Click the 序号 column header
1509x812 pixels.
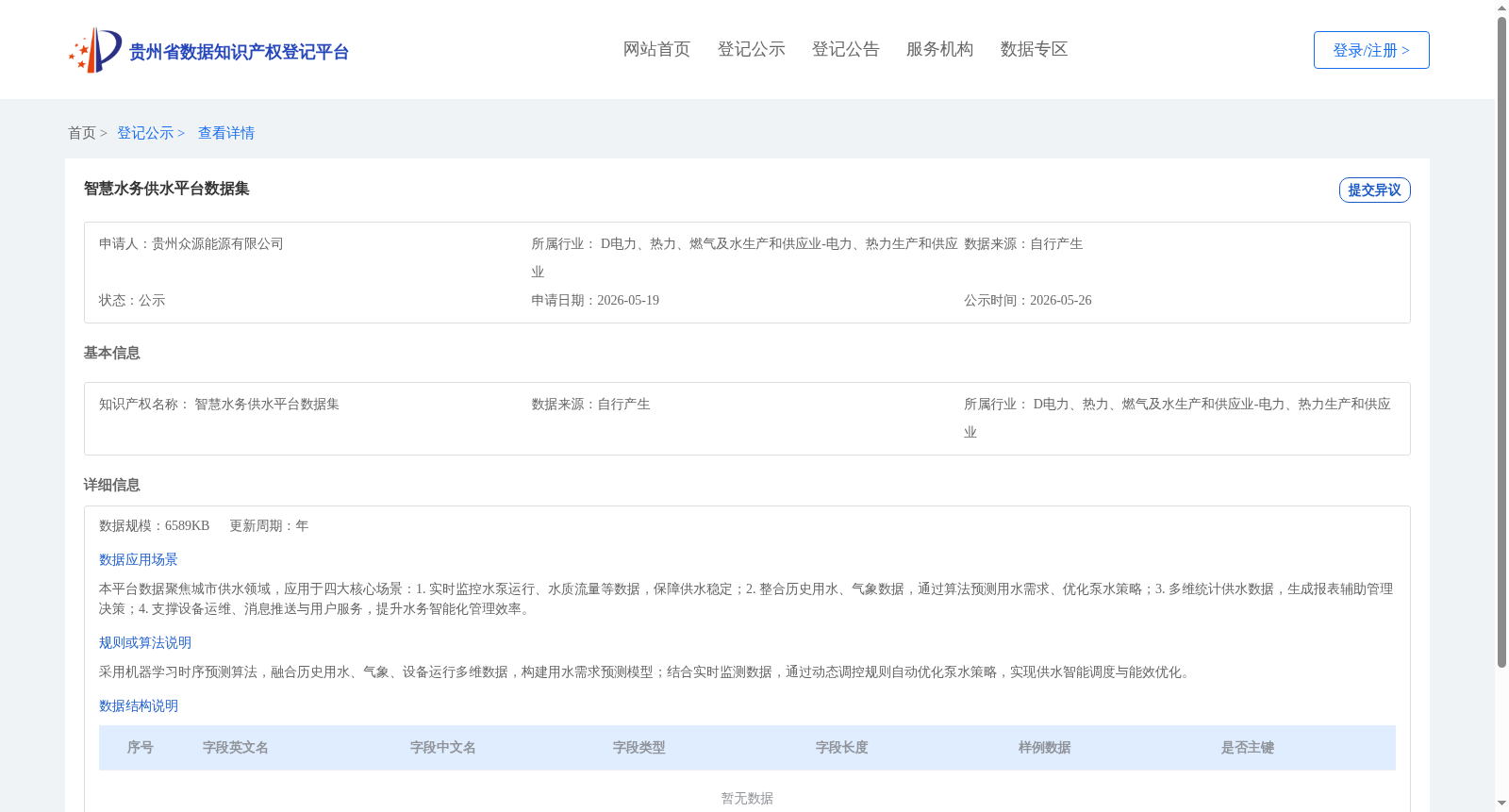(141, 747)
